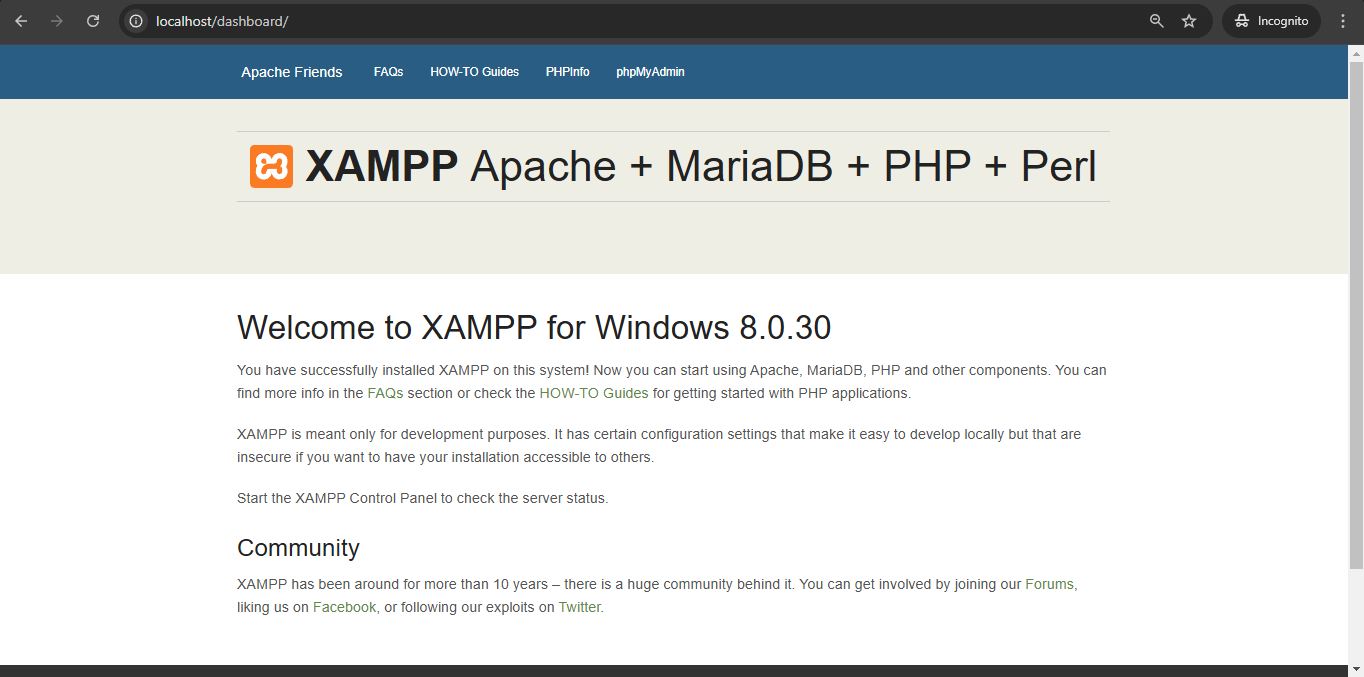Click the 'Welcome to XAMPP for Windows 8.0.30' heading
The image size is (1364, 677).
[534, 327]
